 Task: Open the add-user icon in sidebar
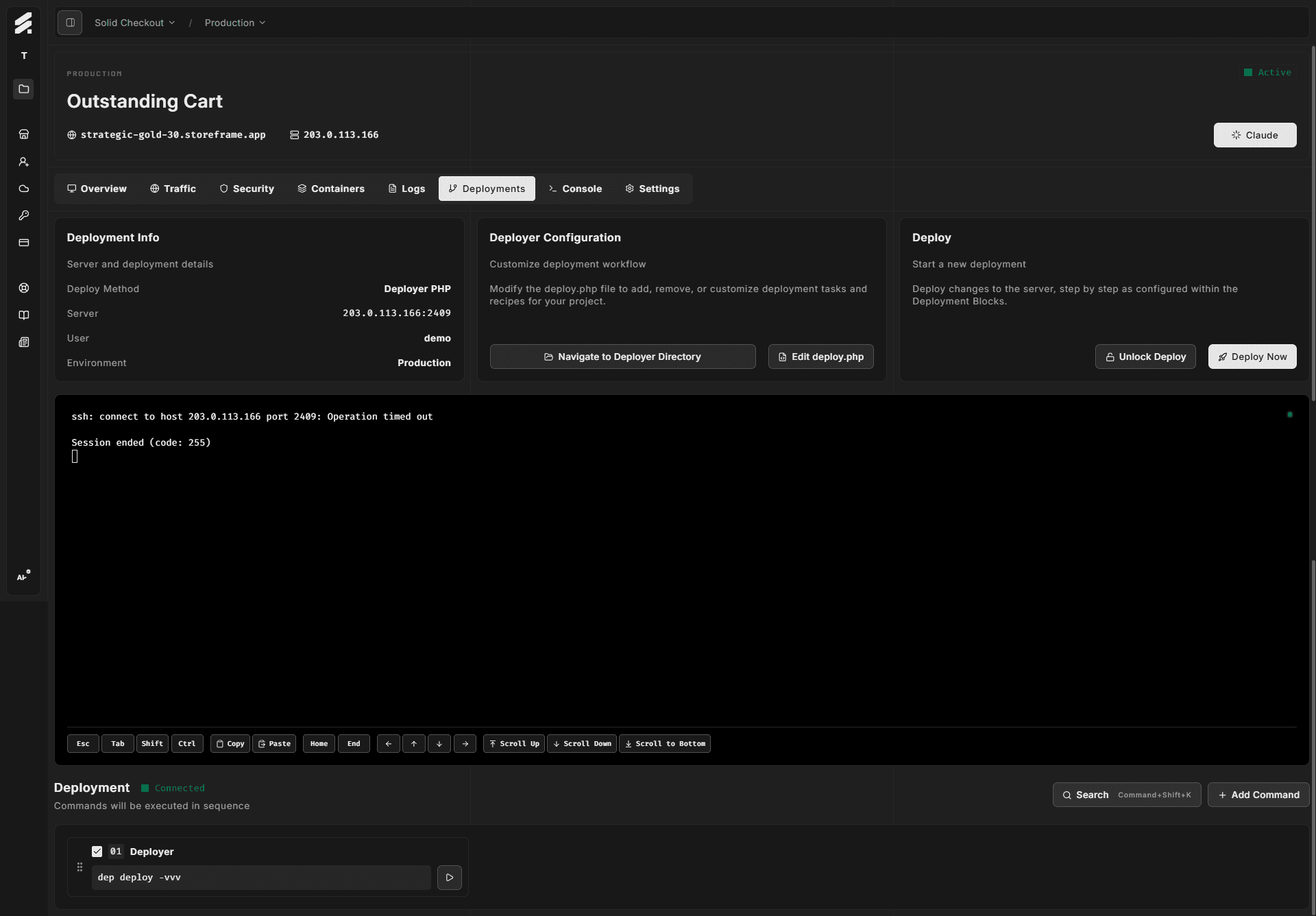coord(23,162)
